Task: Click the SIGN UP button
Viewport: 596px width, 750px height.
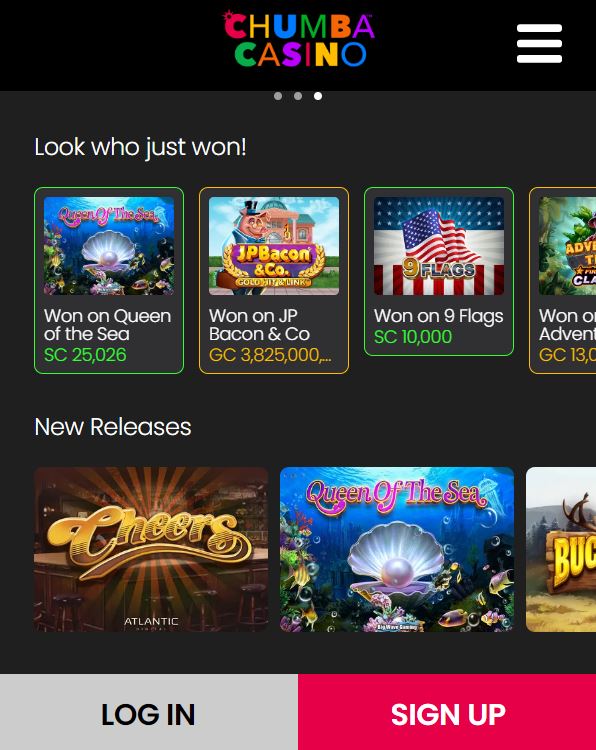Action: coord(447,712)
